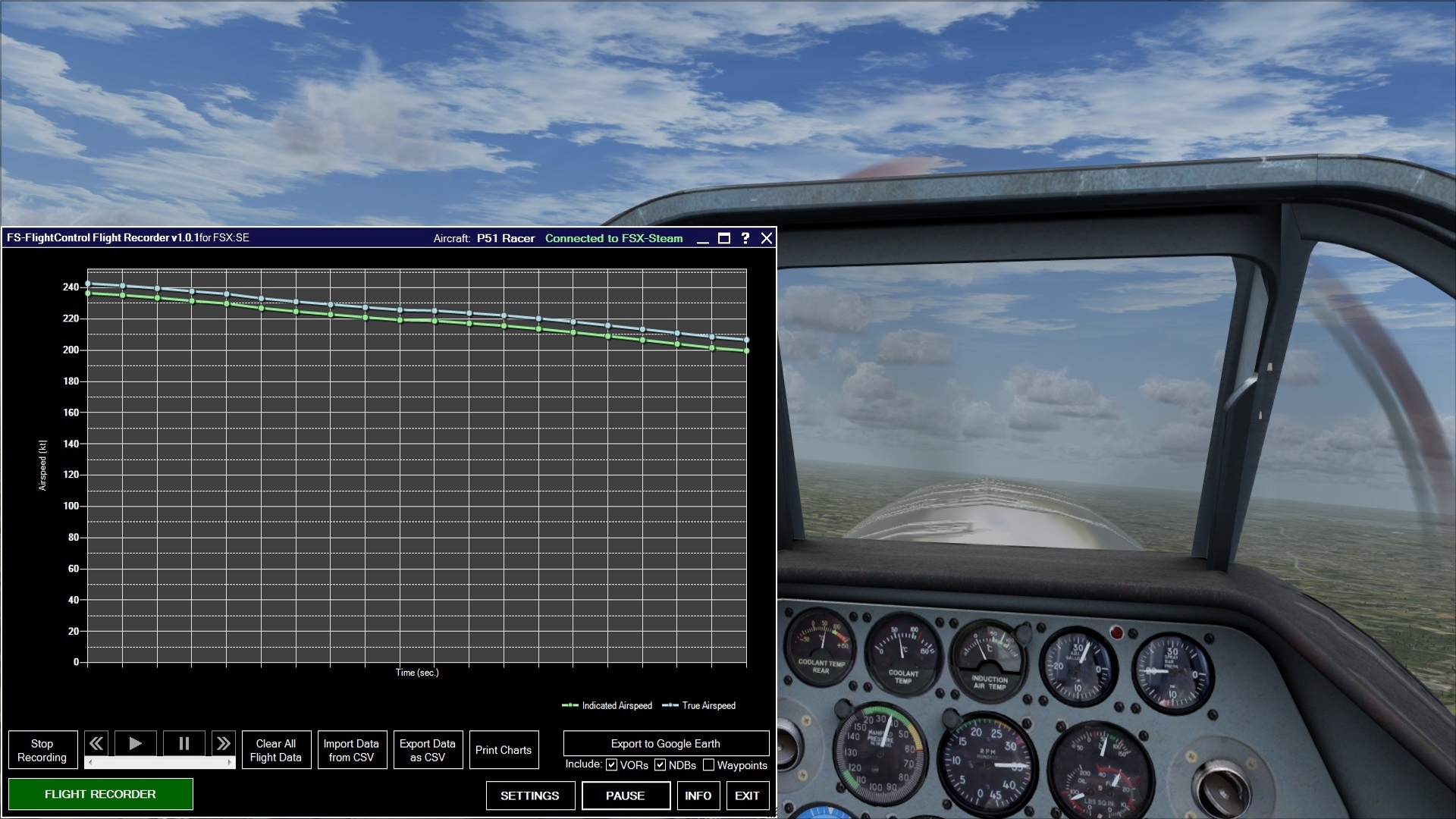Open the INFO dialog
Viewport: 1456px width, 819px height.
tap(698, 795)
